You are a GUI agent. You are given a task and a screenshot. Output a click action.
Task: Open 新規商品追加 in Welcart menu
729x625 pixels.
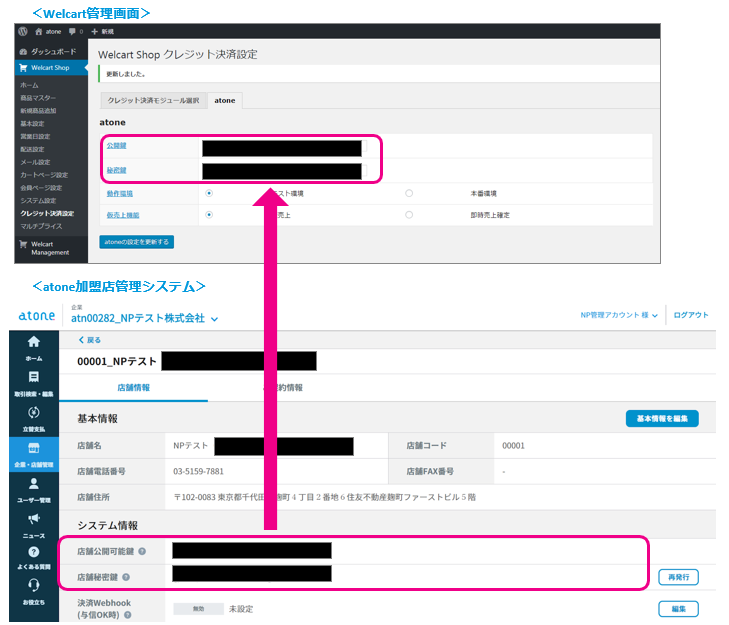click(38, 111)
